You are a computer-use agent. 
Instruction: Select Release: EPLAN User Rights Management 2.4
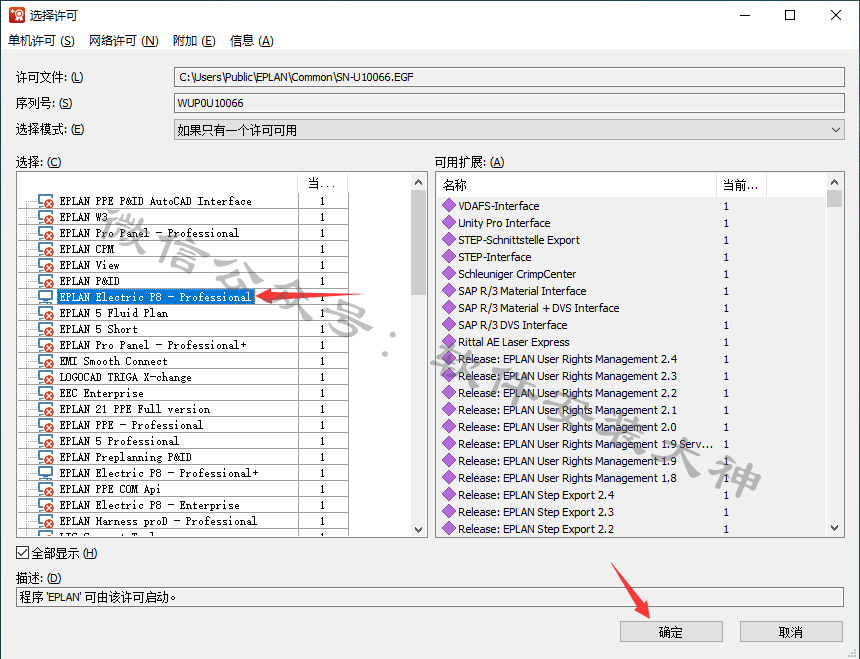point(567,359)
